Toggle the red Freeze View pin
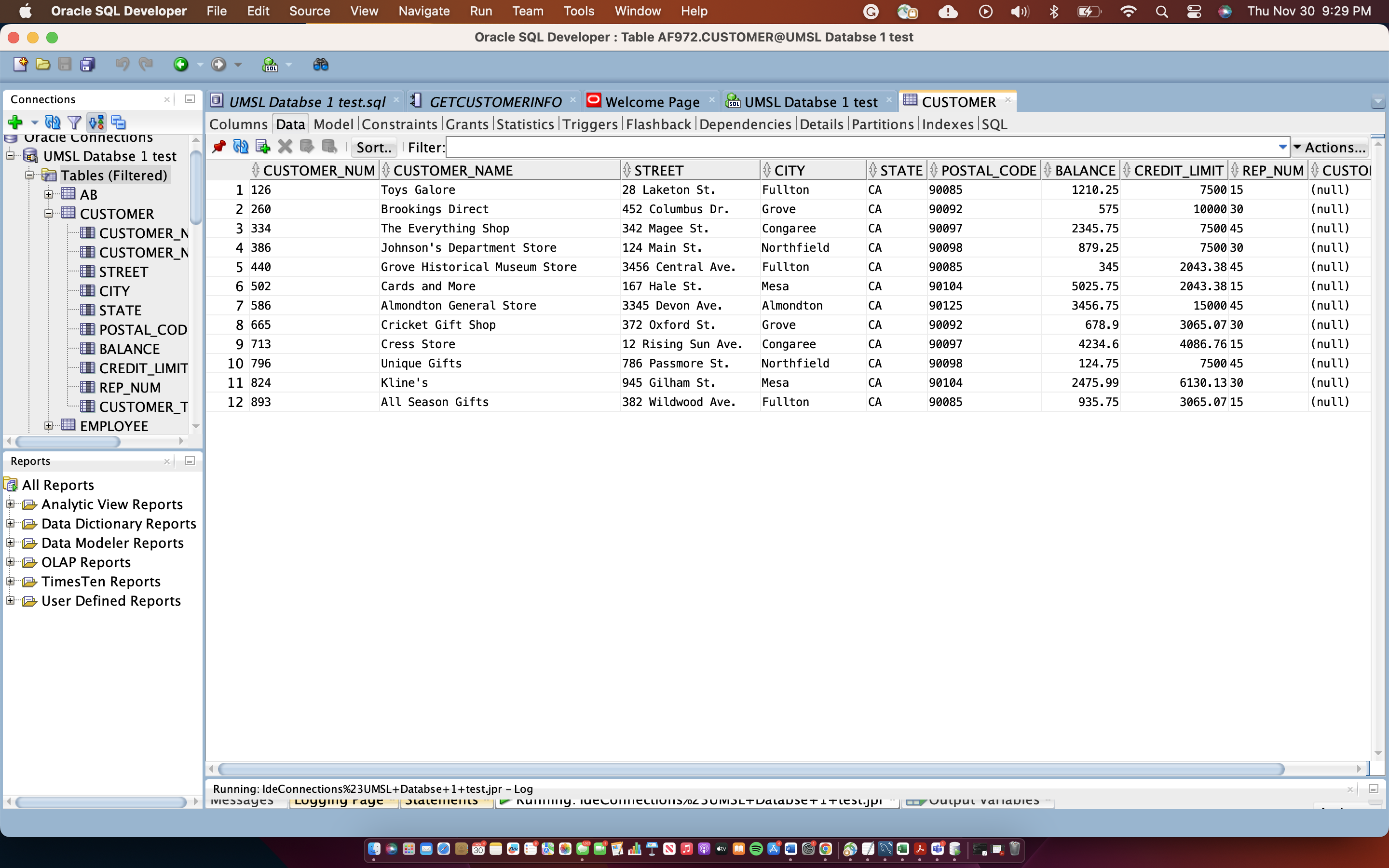 (218, 147)
